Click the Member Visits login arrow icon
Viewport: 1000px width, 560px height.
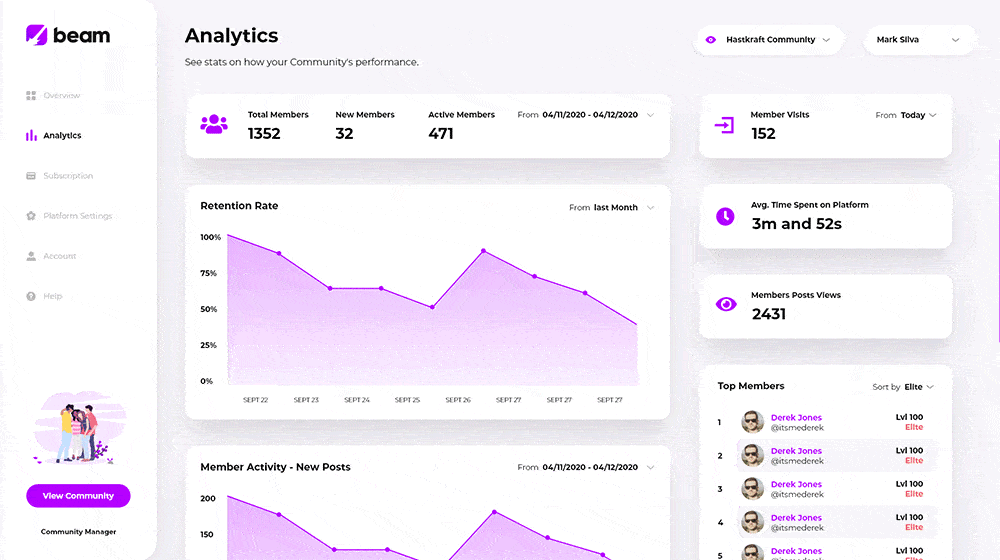pos(725,125)
